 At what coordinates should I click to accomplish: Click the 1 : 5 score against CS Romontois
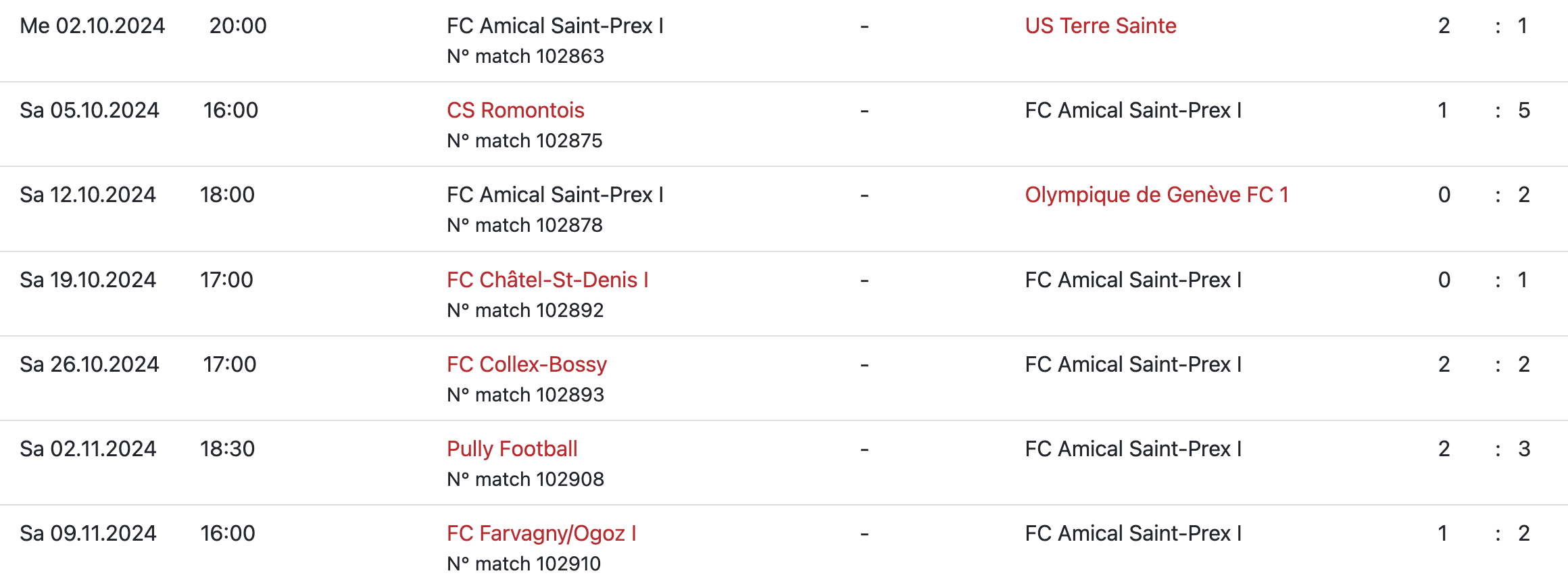[x=1484, y=110]
